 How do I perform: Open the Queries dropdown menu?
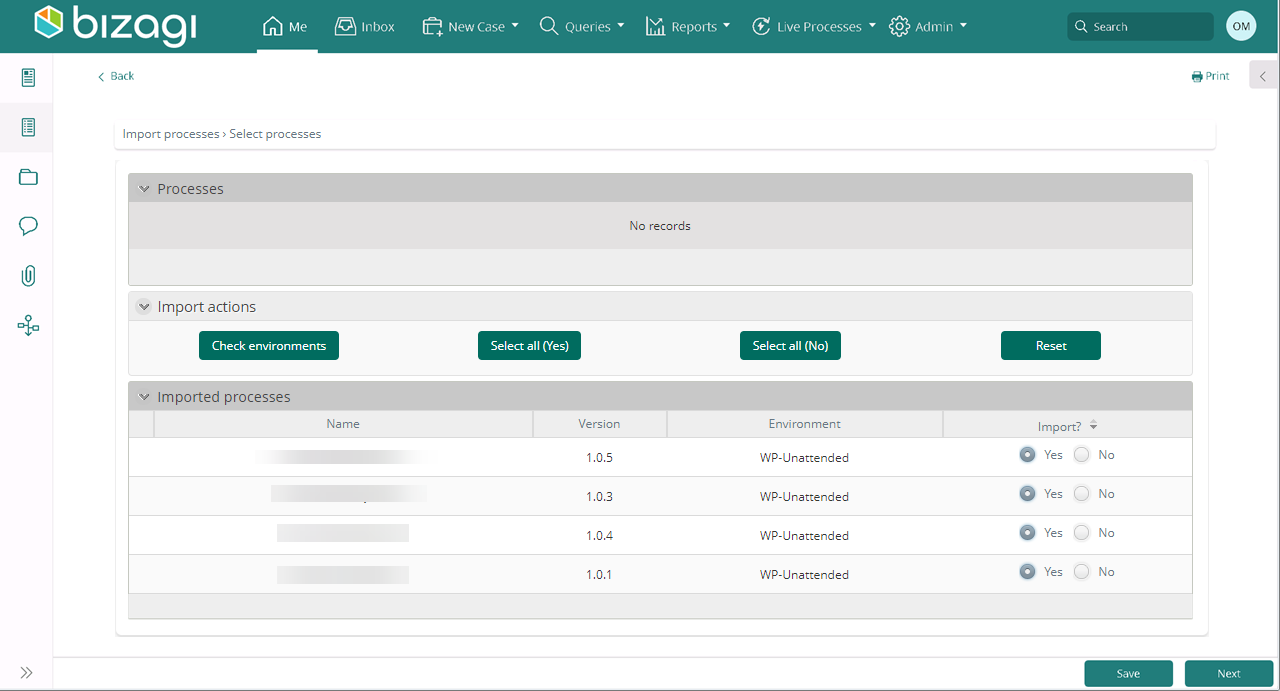point(582,27)
